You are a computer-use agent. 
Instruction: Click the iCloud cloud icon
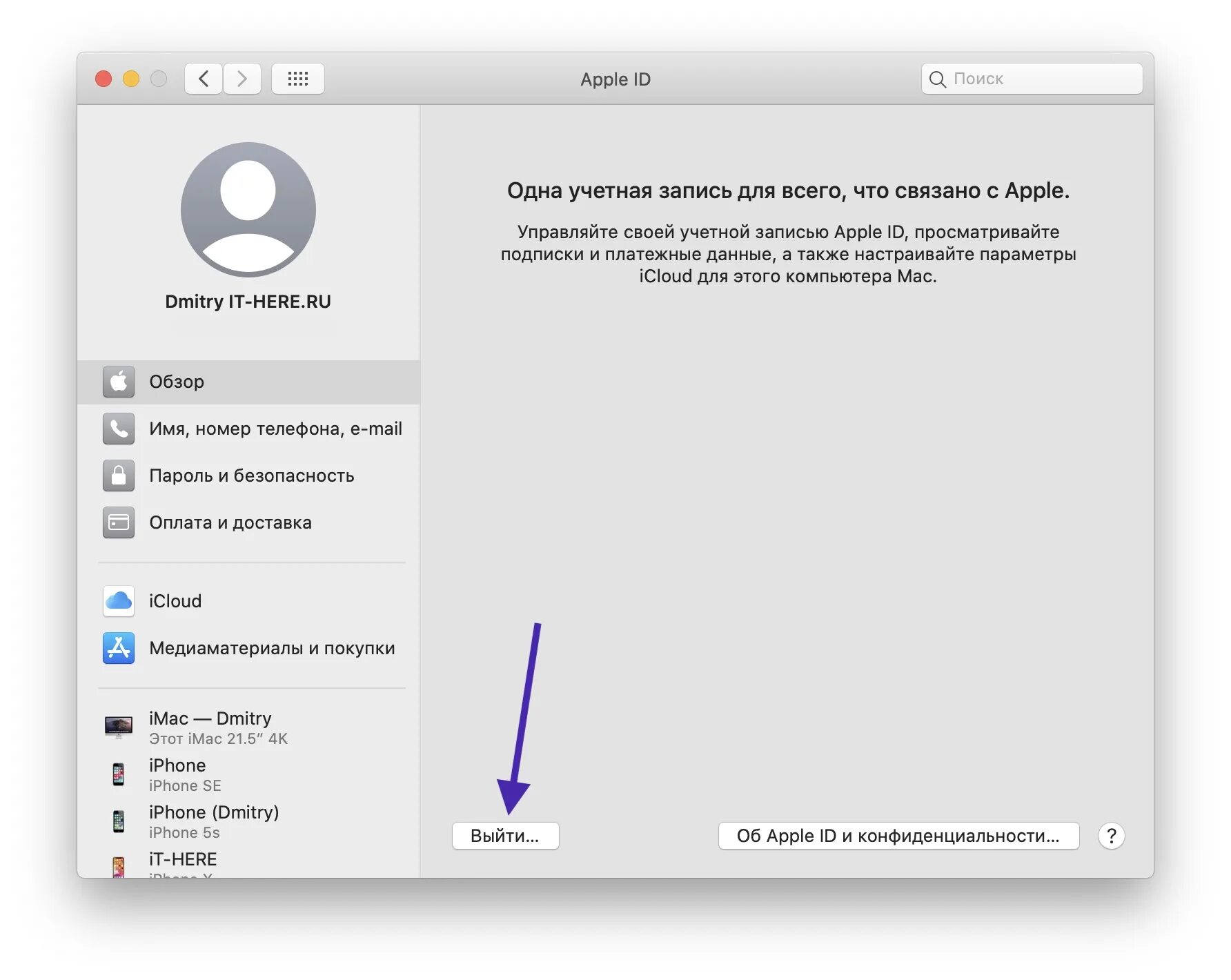(119, 601)
